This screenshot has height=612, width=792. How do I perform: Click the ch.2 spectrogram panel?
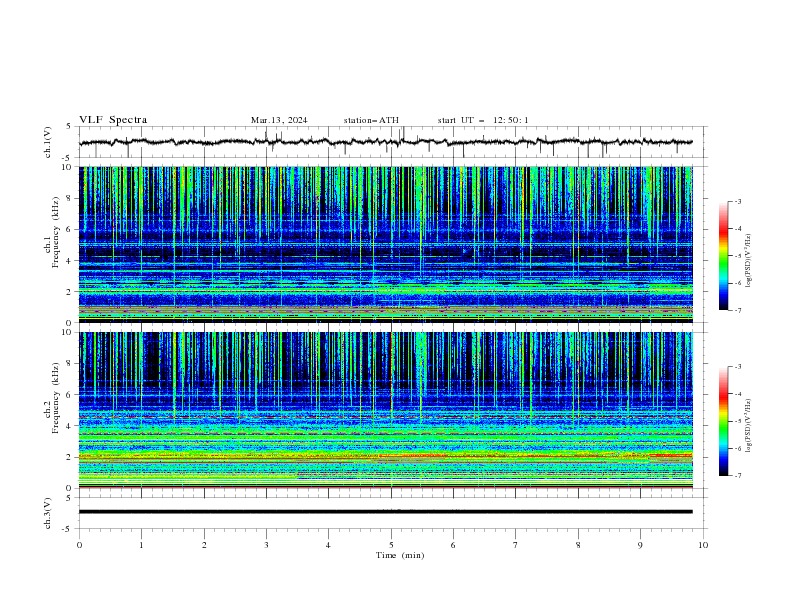click(x=385, y=410)
